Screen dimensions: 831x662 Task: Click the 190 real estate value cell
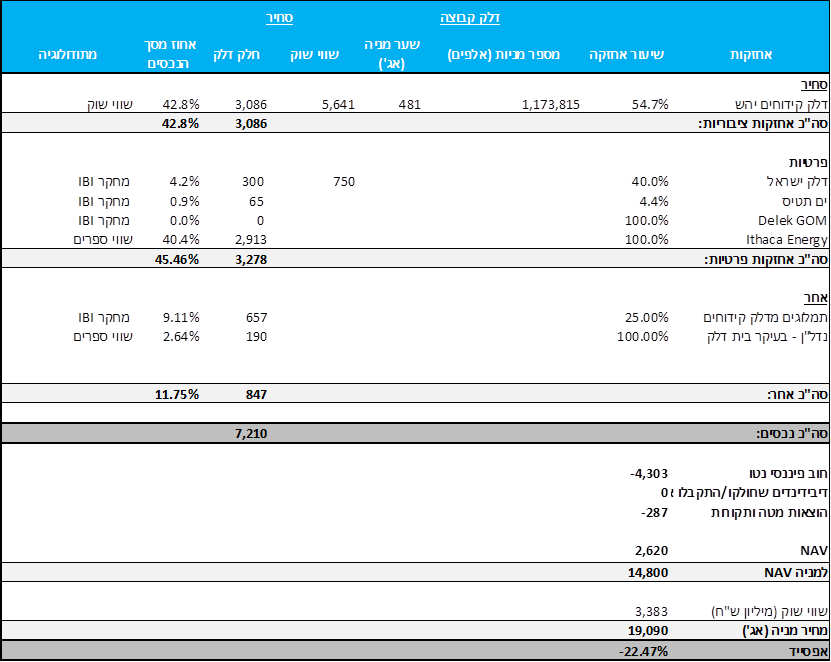pos(257,337)
